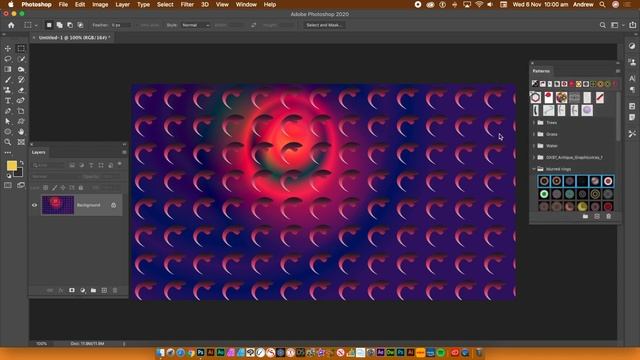Choose Add to selection mode

coord(60,25)
